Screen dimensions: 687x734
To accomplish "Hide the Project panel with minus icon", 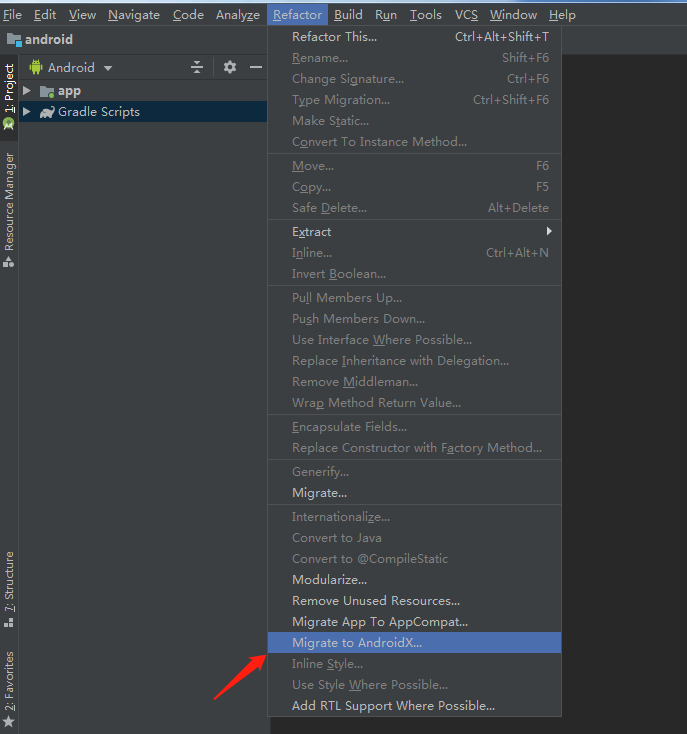I will click(256, 67).
